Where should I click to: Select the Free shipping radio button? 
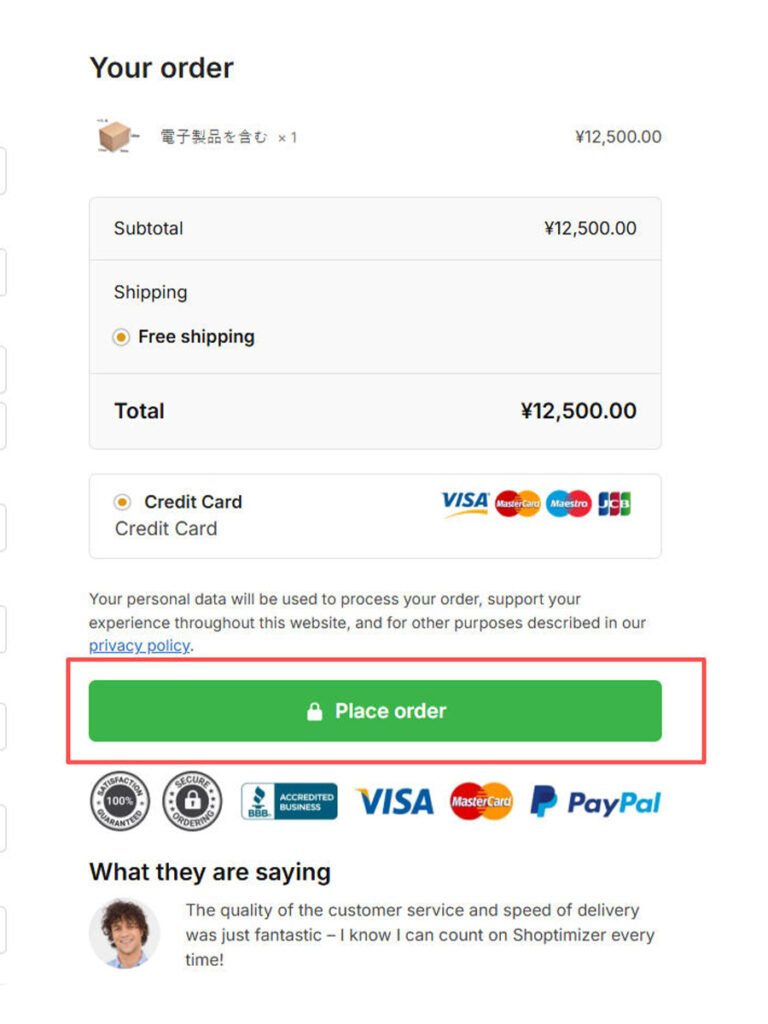121,338
